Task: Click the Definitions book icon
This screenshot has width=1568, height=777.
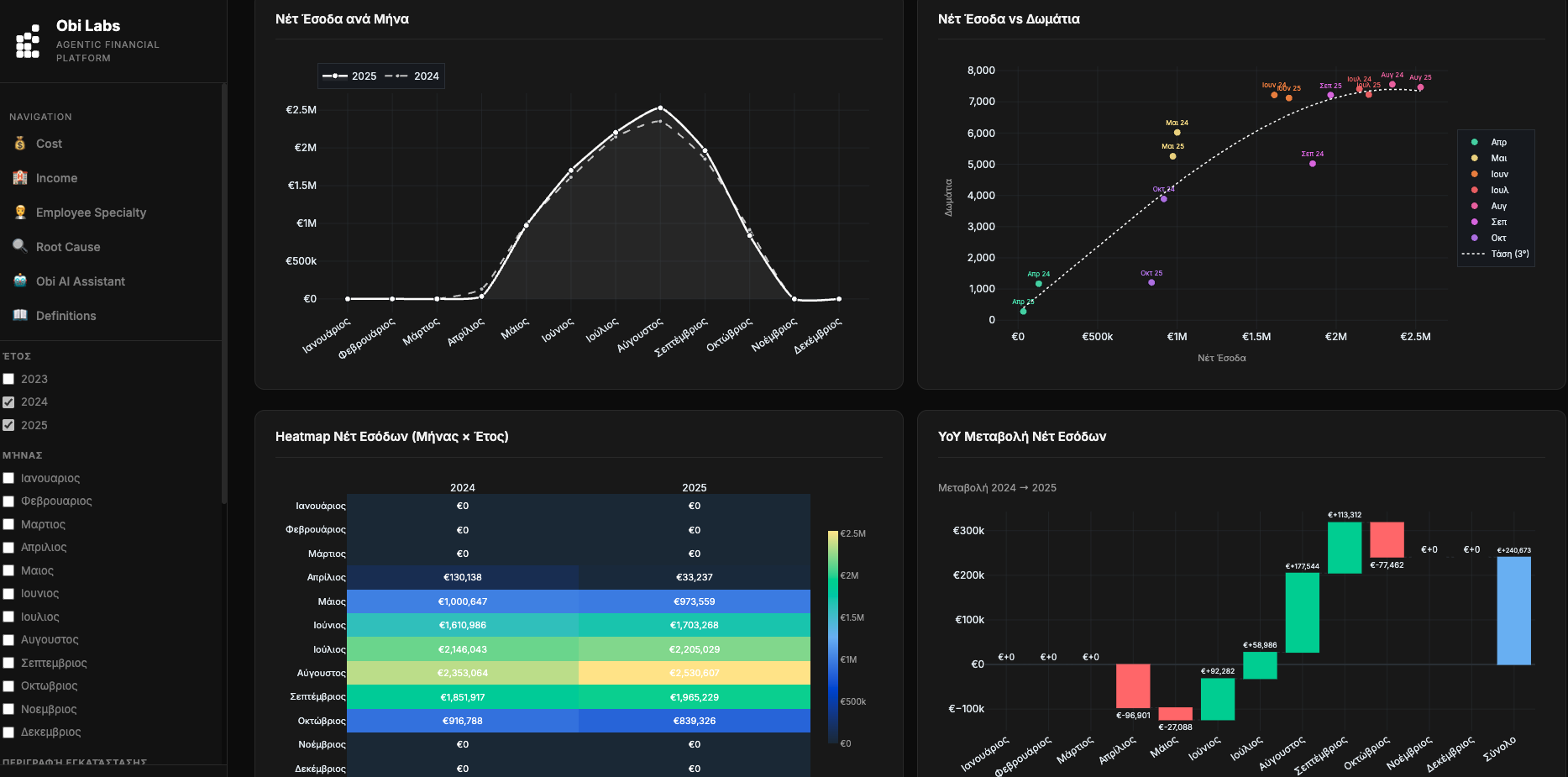Action: 20,316
